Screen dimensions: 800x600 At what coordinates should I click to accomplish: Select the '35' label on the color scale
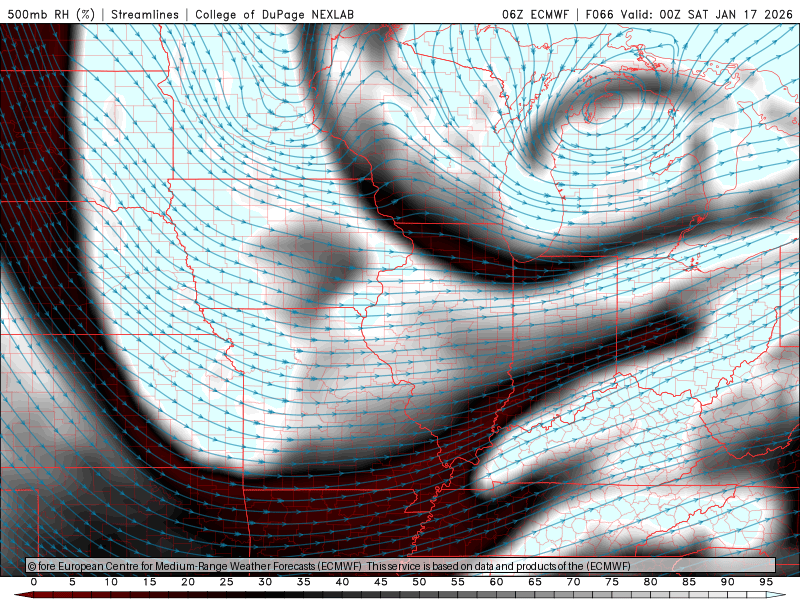(x=304, y=582)
